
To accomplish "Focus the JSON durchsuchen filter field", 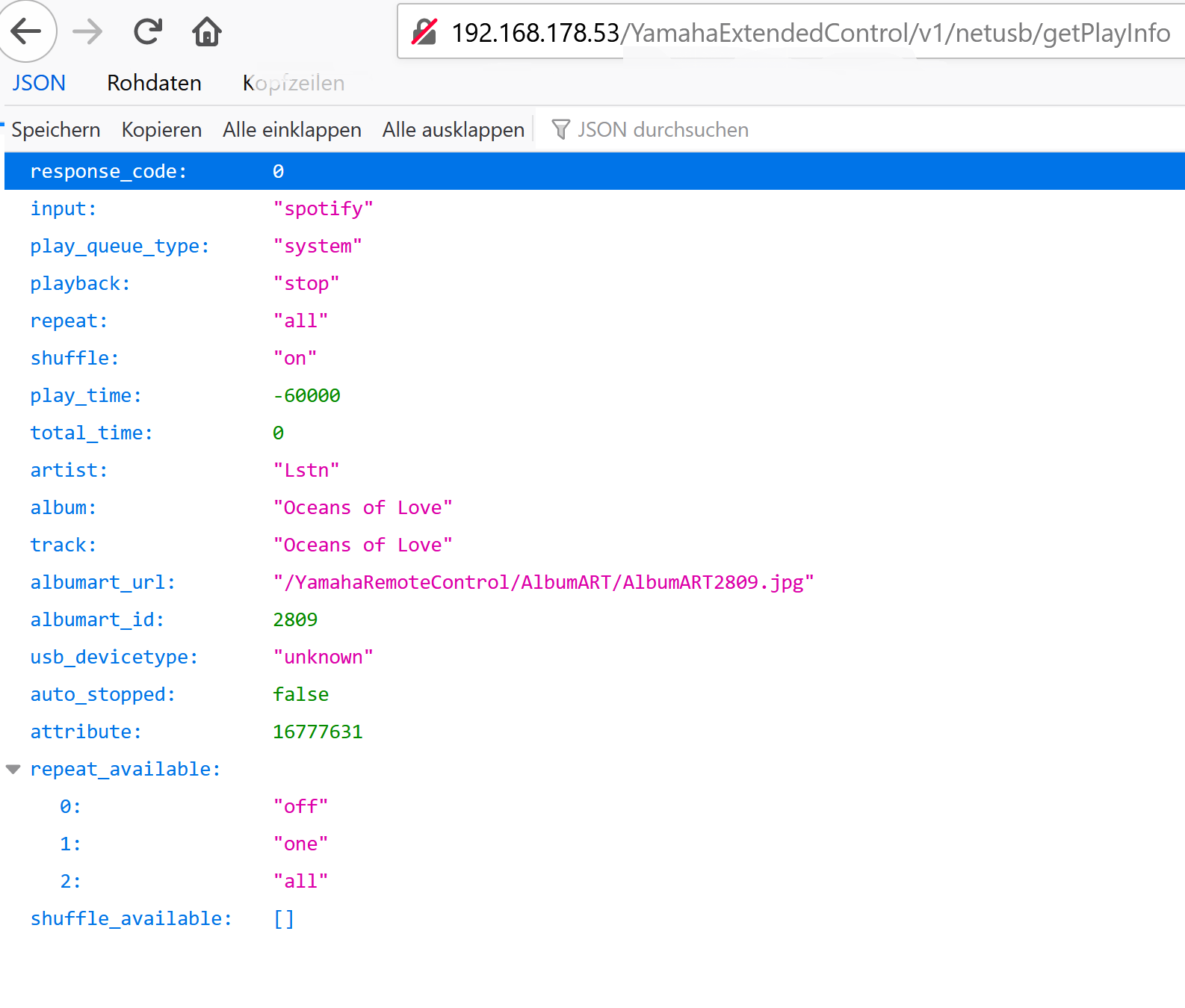I will tap(663, 129).
